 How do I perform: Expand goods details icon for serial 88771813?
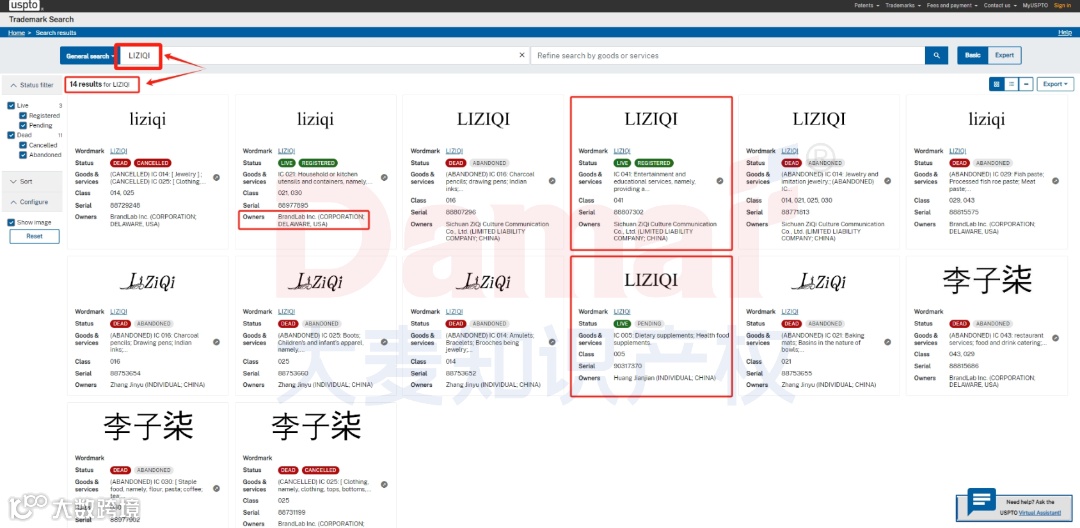click(x=888, y=181)
